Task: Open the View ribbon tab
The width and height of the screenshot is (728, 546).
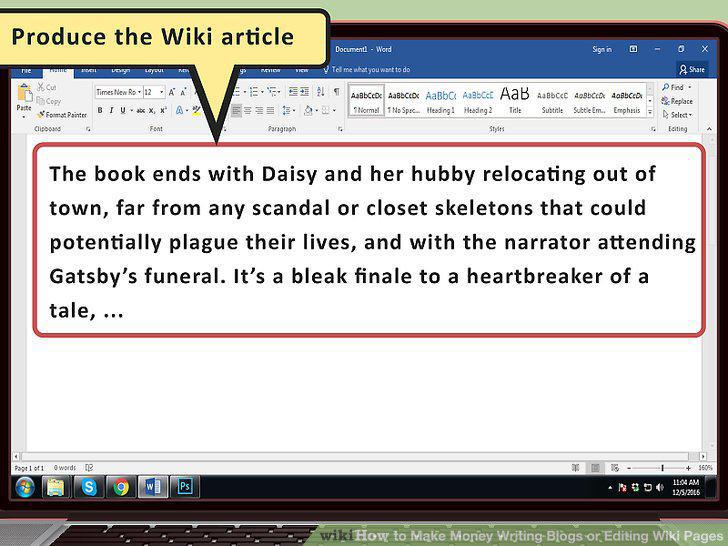Action: click(x=302, y=70)
